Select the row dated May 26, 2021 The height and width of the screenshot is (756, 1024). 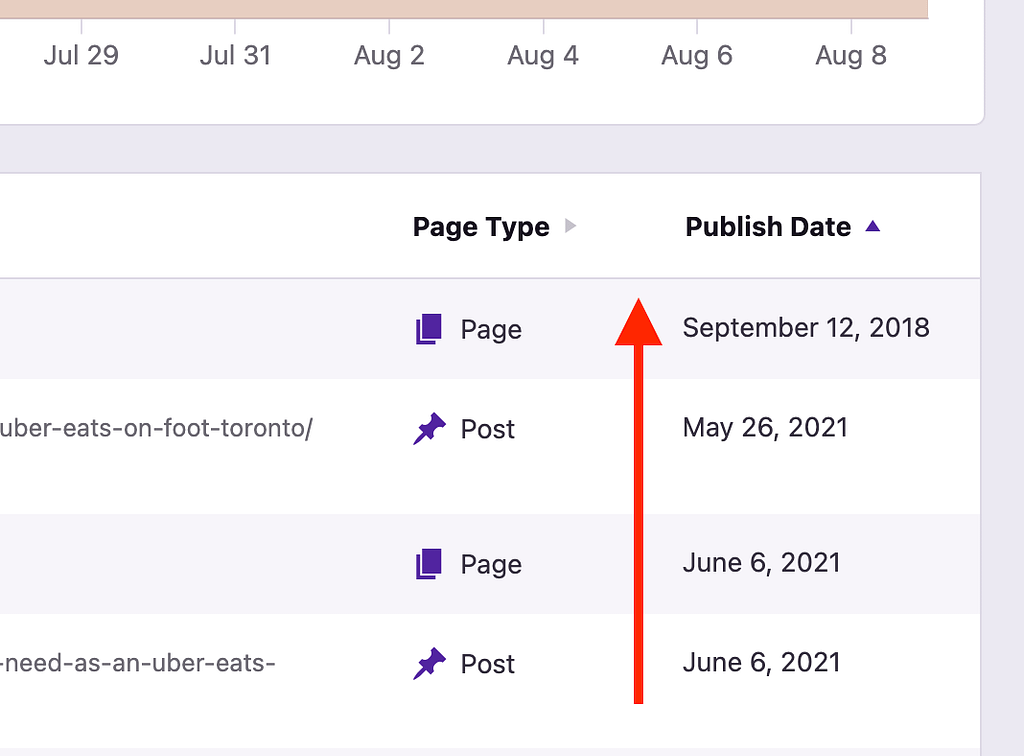[x=765, y=427]
